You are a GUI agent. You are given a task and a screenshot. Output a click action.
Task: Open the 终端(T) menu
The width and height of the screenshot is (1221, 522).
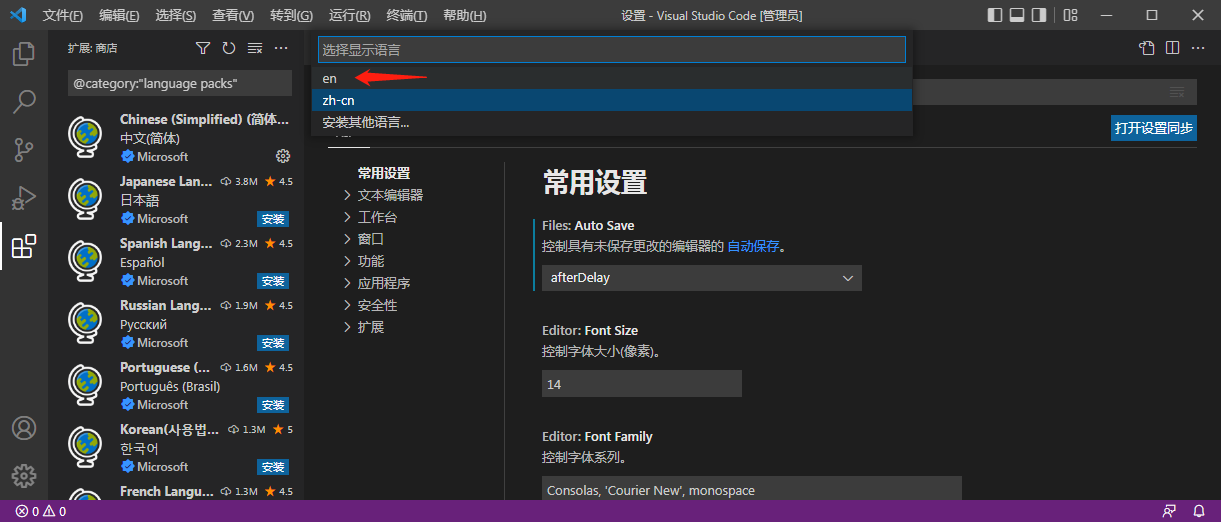click(406, 16)
